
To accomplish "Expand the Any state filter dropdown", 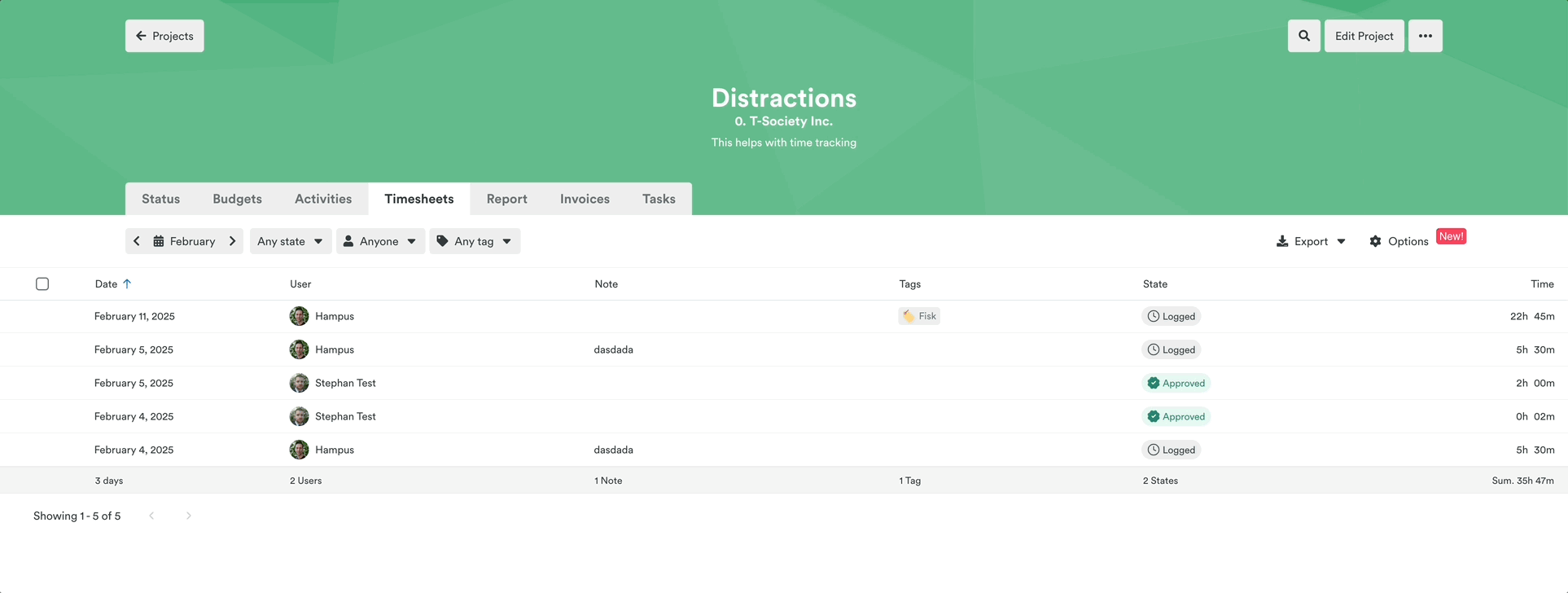I will tap(290, 241).
